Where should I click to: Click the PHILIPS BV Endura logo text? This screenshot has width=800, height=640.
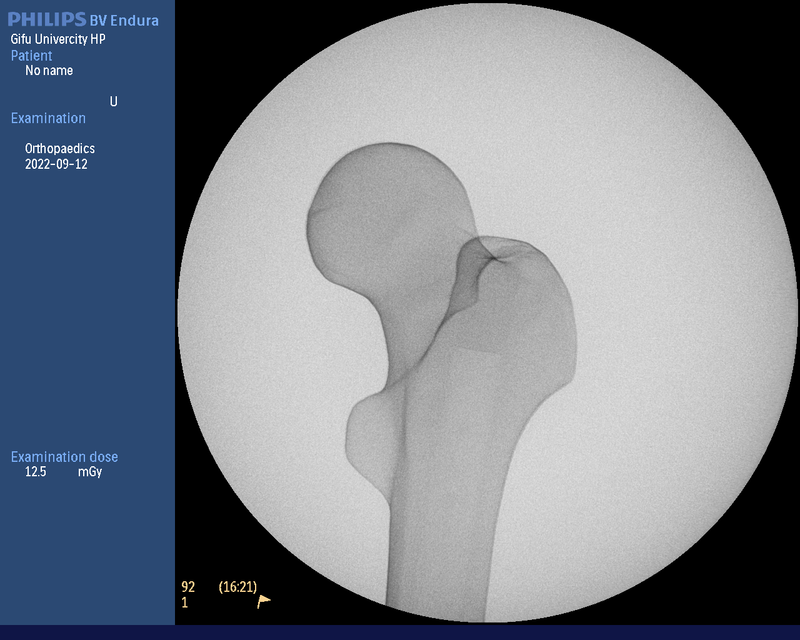coord(83,20)
